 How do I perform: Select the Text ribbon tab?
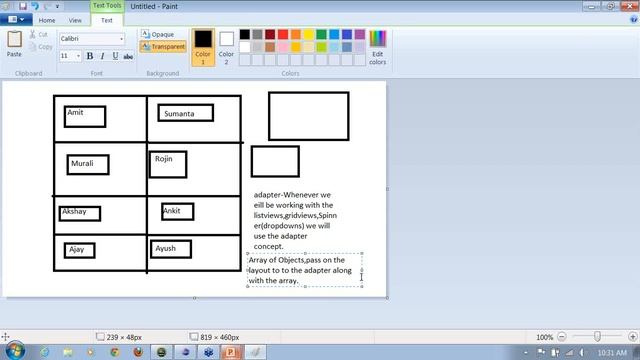pos(107,20)
